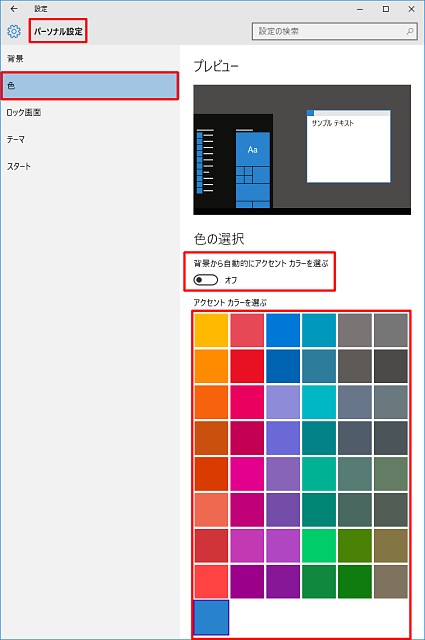Screen dimensions: 425x640
Task: Select the light lavender accent swatch
Action: click(283, 402)
